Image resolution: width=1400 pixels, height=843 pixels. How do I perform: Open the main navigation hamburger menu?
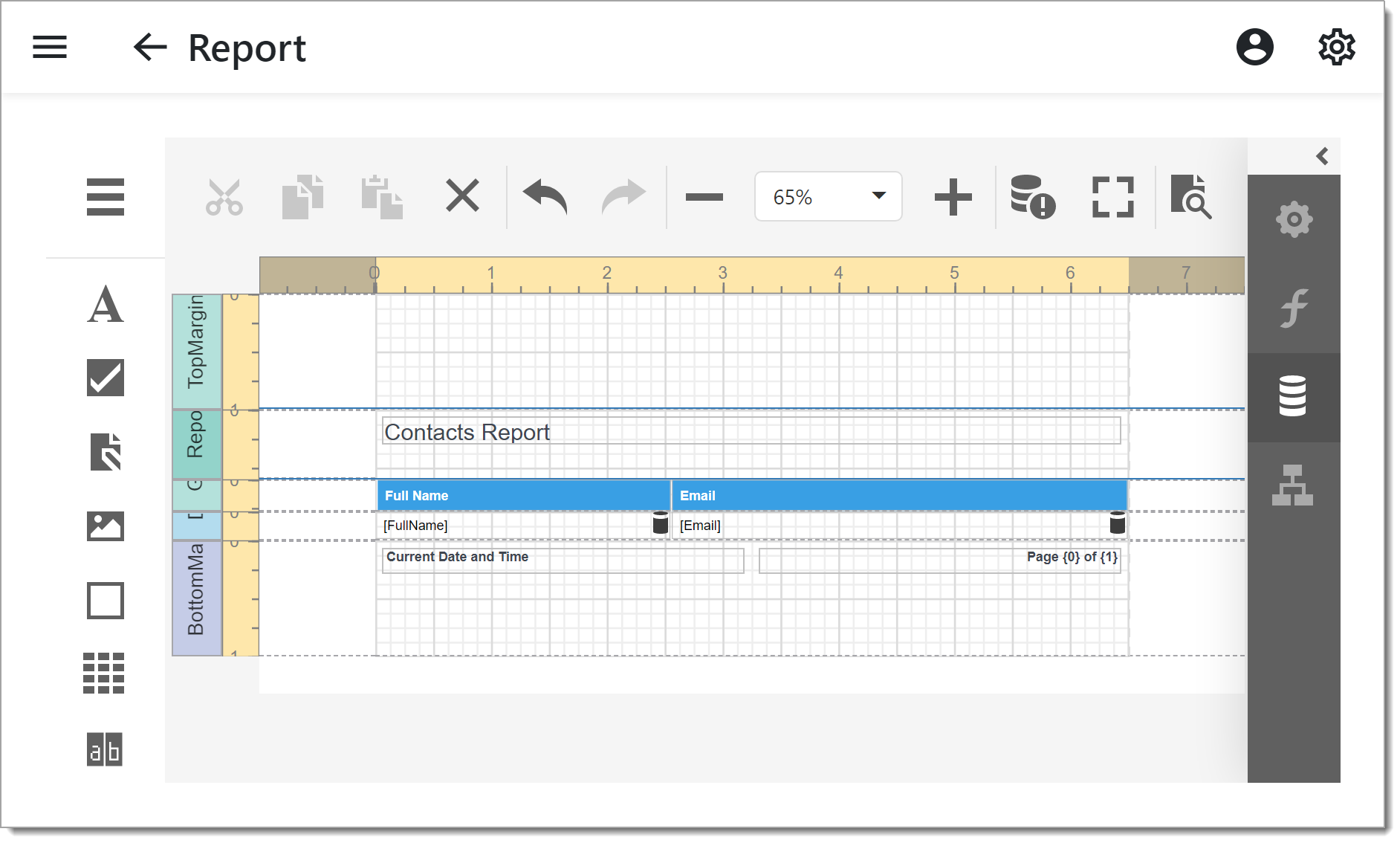click(50, 48)
